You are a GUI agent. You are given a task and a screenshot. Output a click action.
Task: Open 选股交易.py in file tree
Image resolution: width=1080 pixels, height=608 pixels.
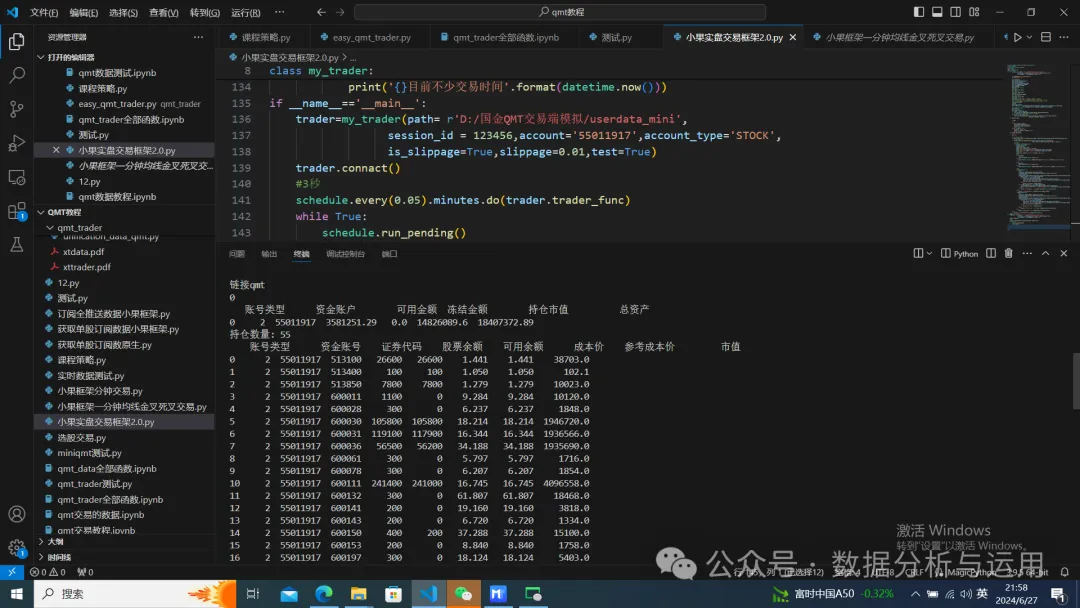tap(81, 437)
